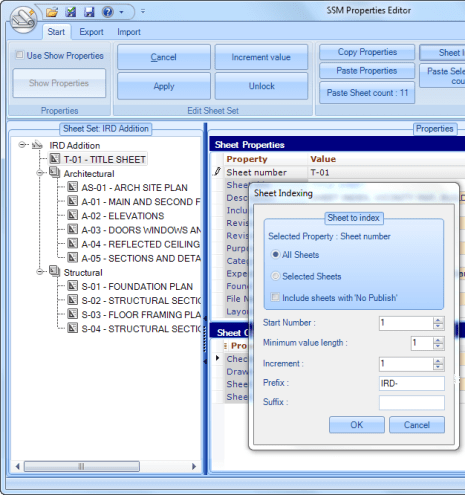Click the Copy Properties button

pyautogui.click(x=367, y=52)
